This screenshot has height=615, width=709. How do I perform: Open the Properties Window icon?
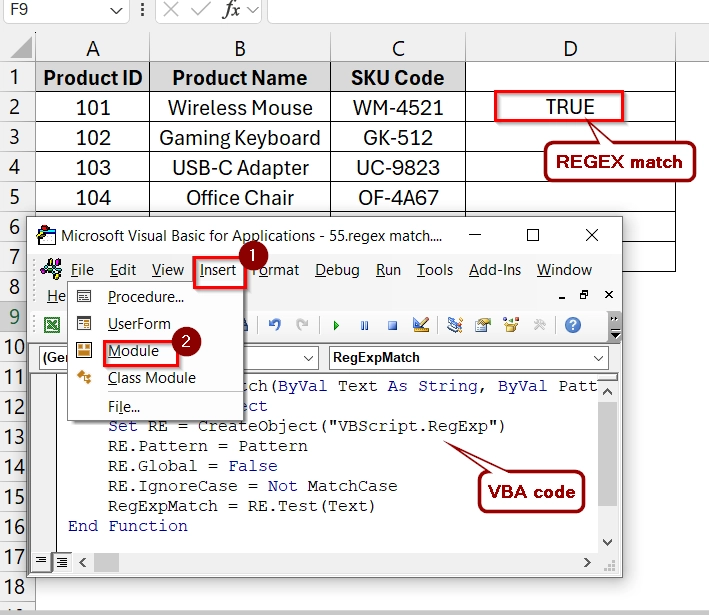(483, 325)
